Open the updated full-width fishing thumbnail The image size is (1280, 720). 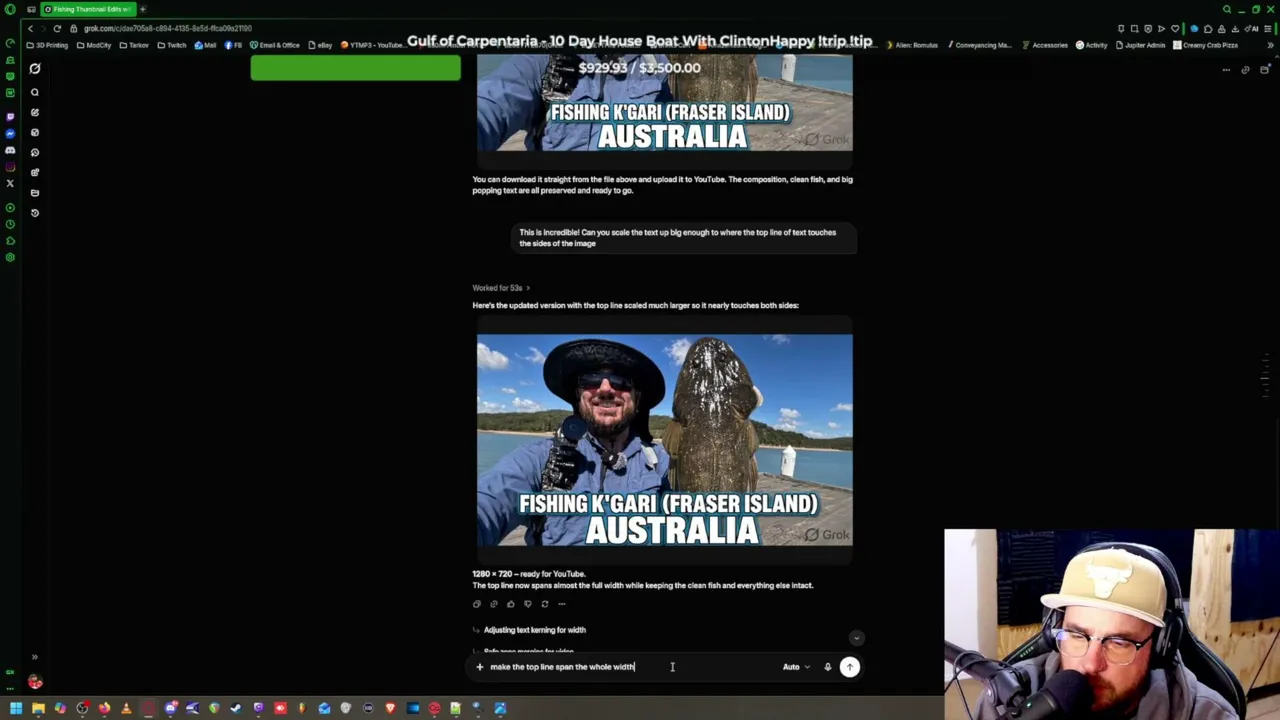pyautogui.click(x=665, y=440)
